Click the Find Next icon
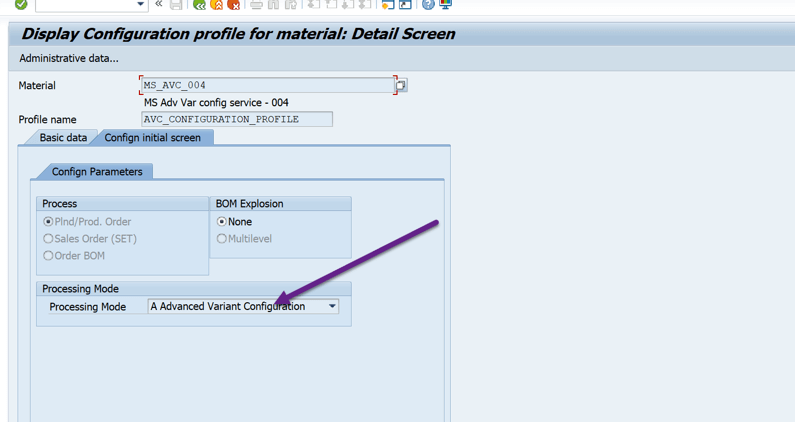The image size is (798, 422). 291,5
